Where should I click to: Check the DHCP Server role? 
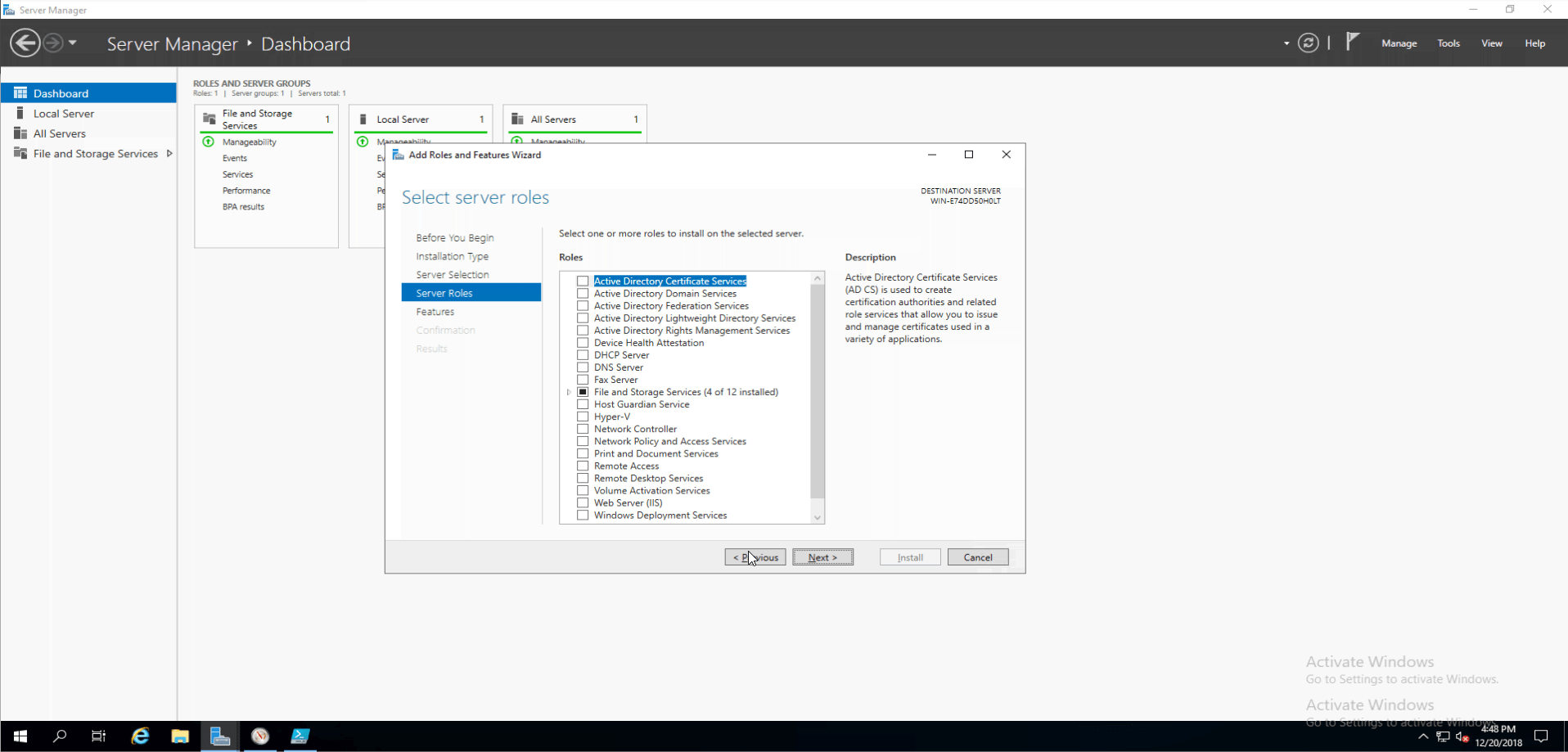pos(583,355)
